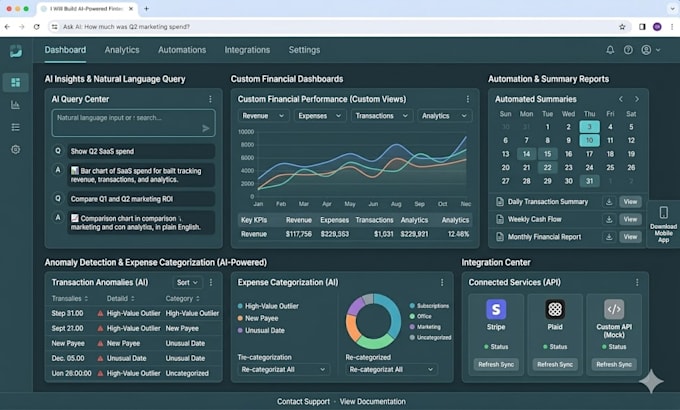This screenshot has height=410, width=680.
Task: Sort by the Detaild column
Action: [x=121, y=298]
